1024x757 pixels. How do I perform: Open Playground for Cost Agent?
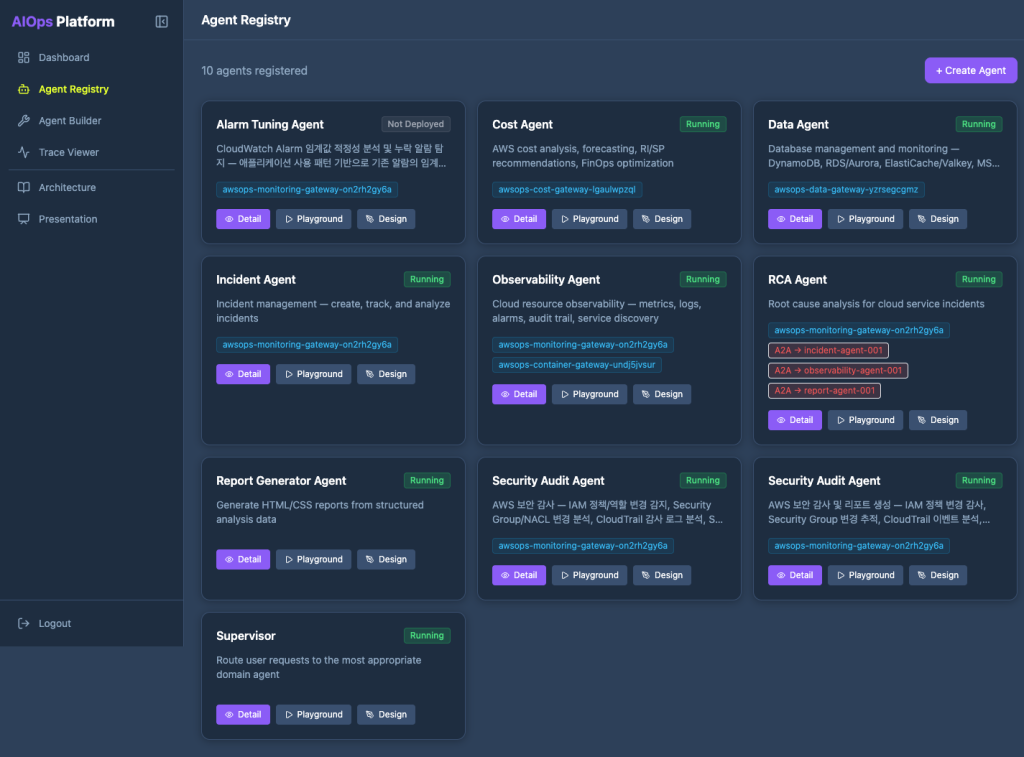(589, 219)
